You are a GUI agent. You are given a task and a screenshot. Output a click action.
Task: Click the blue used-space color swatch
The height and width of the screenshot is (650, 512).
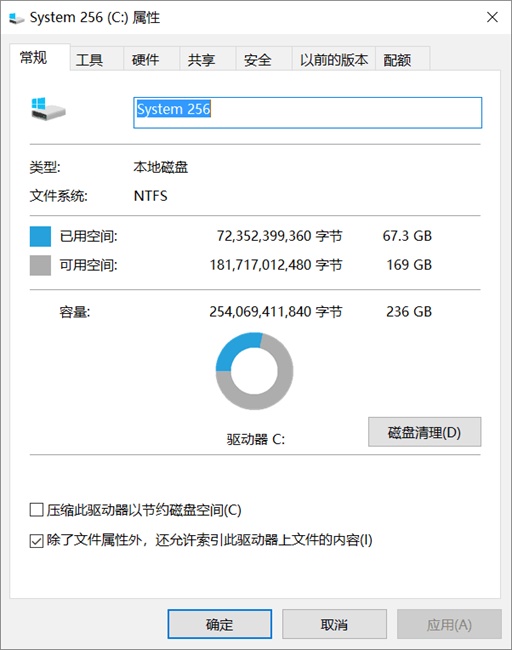click(x=40, y=236)
